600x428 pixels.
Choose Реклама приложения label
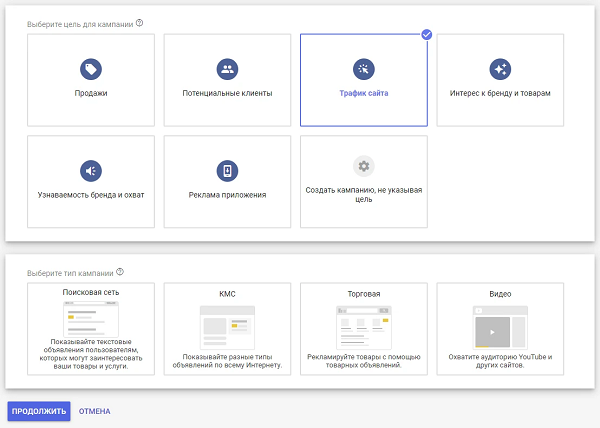(227, 195)
